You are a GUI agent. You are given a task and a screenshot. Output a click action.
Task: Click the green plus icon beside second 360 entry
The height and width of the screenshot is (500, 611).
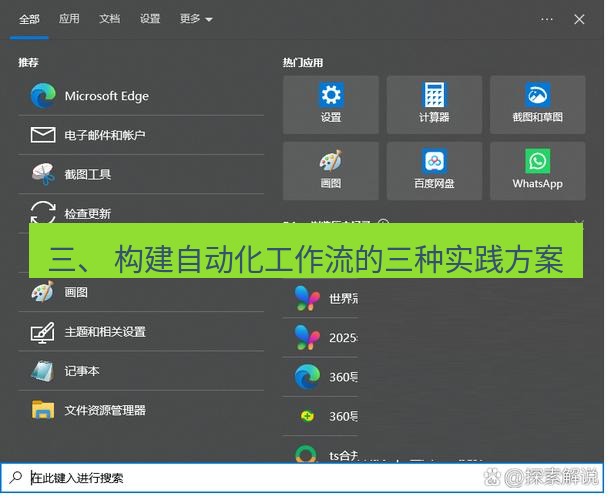(x=307, y=416)
